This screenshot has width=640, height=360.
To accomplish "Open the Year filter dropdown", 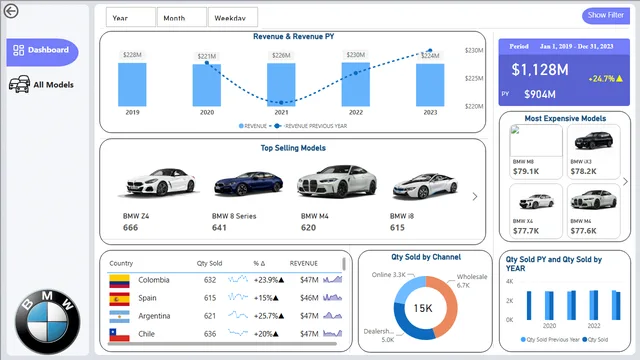I will 131,18.
